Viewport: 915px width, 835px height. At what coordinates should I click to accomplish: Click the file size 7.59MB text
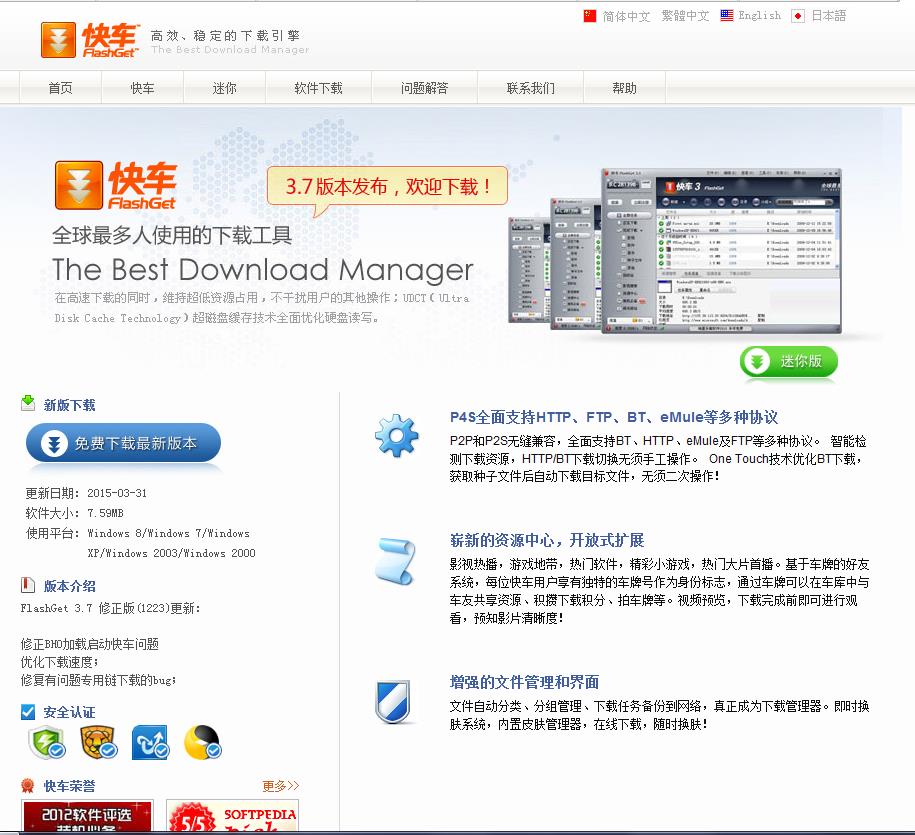click(x=105, y=513)
